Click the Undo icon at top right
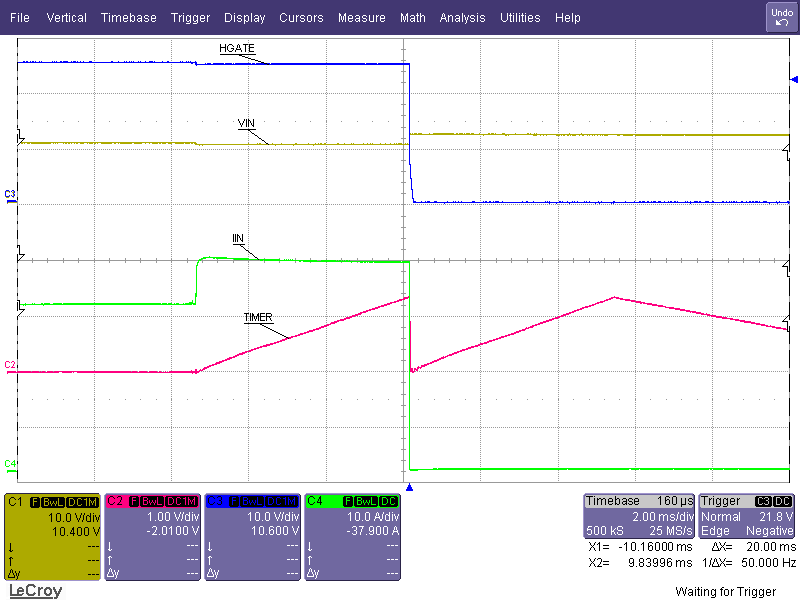800x600 pixels. pyautogui.click(x=780, y=16)
